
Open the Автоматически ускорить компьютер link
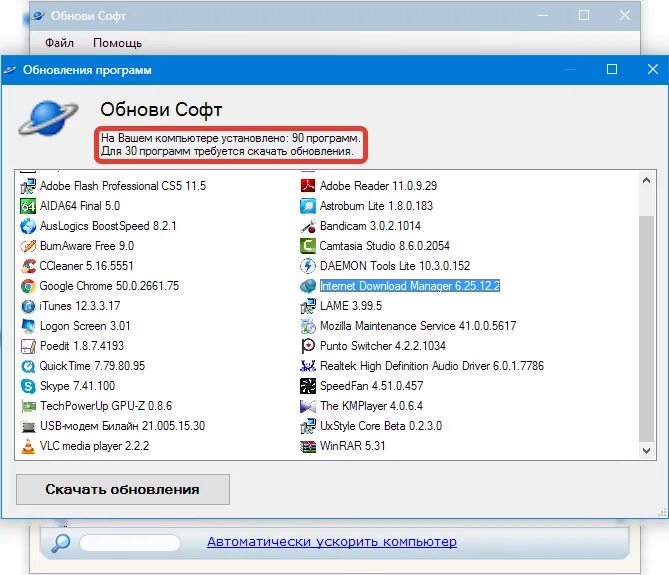click(332, 542)
